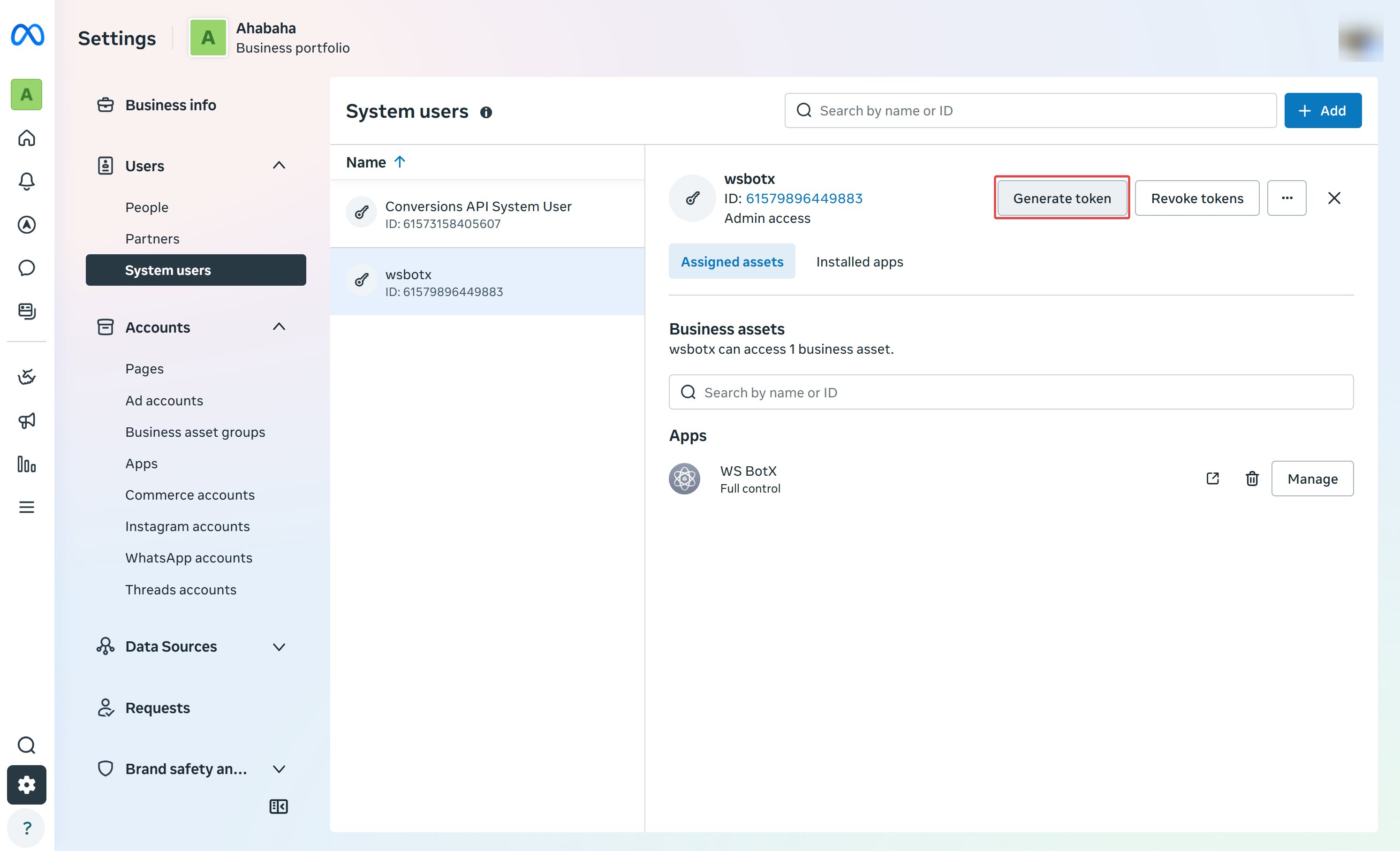
Task: Open the settings gear icon
Action: click(x=27, y=785)
